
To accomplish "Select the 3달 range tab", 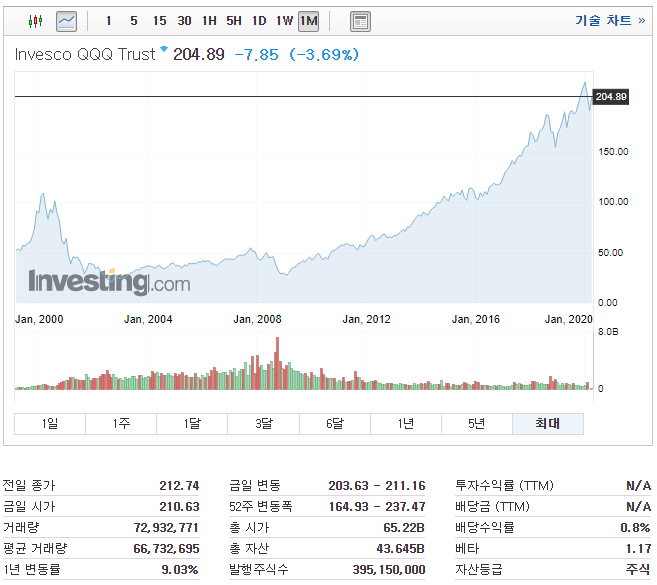I will click(264, 424).
